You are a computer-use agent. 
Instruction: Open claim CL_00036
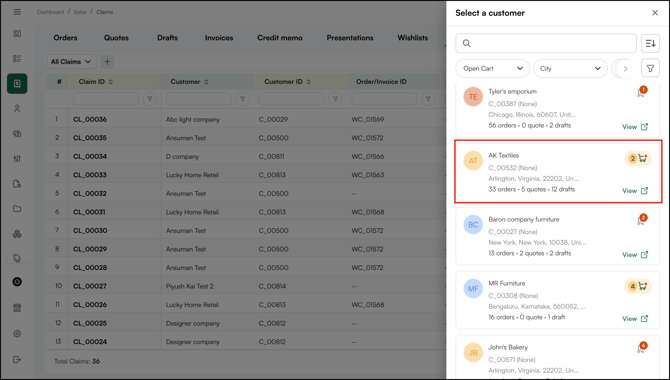click(90, 119)
